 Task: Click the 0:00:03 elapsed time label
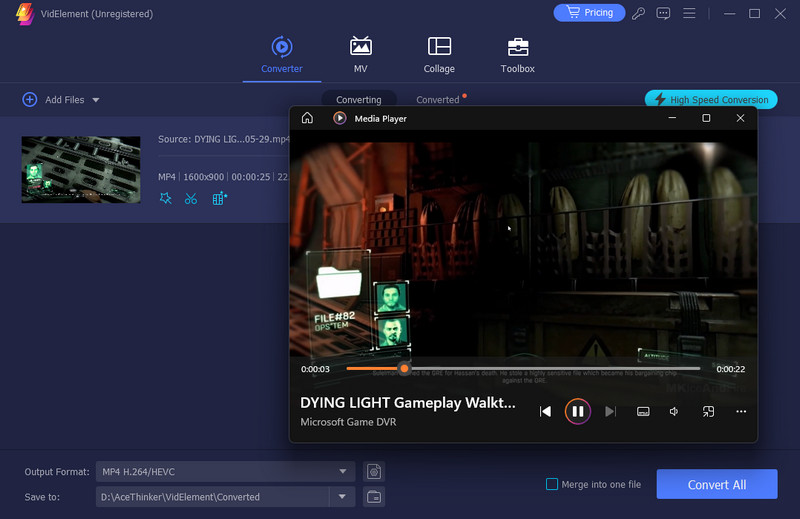(x=315, y=369)
